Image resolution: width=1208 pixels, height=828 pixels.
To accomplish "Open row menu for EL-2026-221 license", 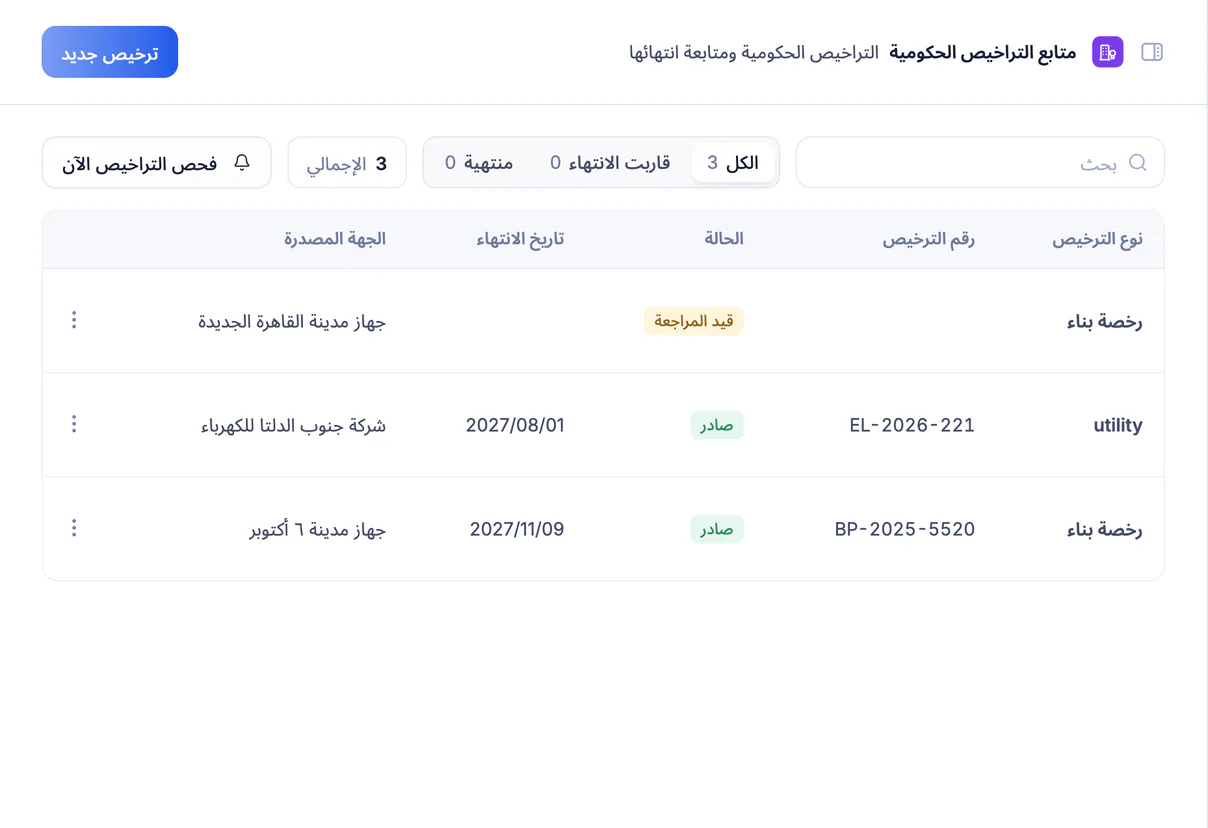I will [x=74, y=424].
